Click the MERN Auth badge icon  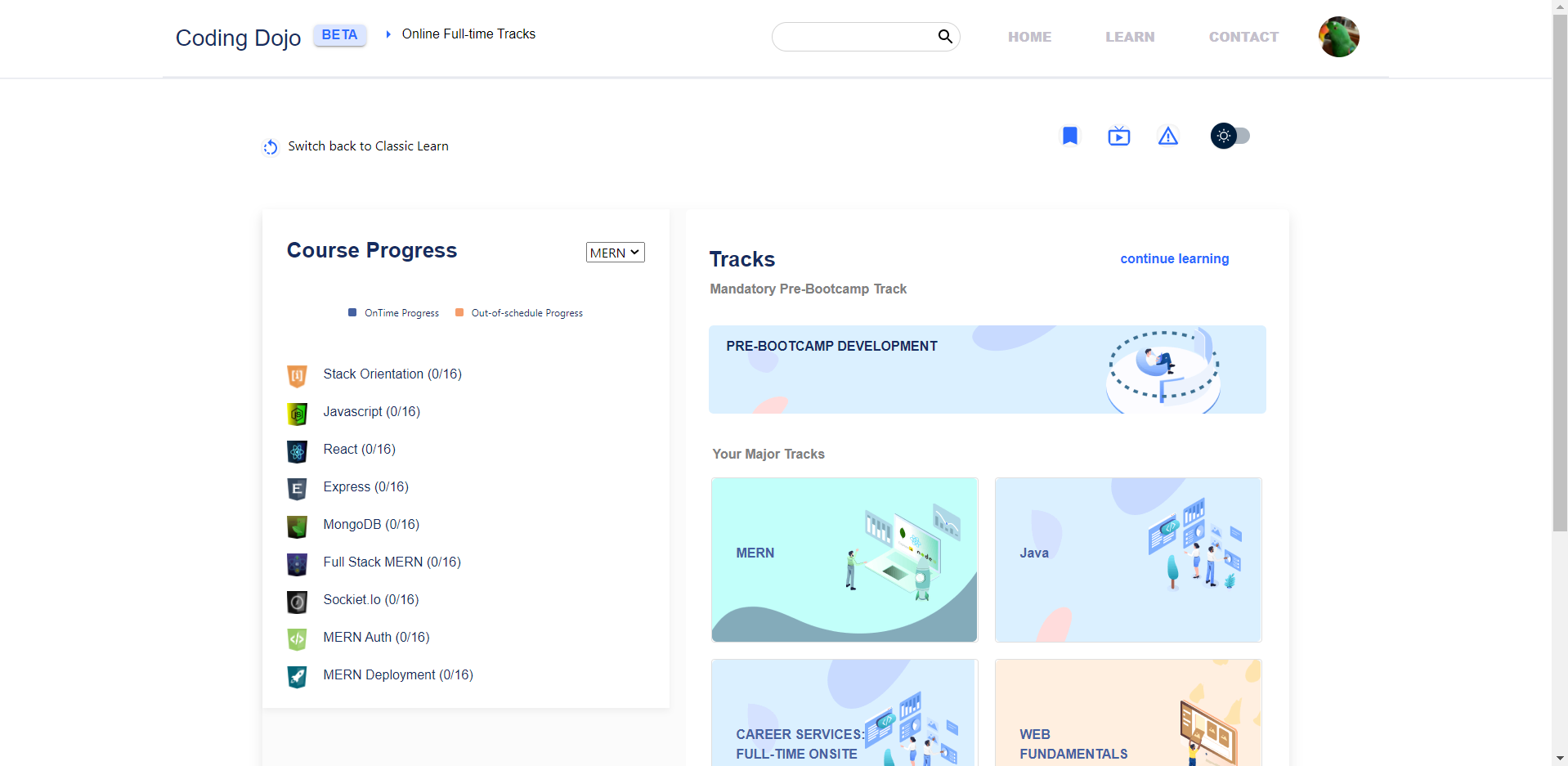297,639
